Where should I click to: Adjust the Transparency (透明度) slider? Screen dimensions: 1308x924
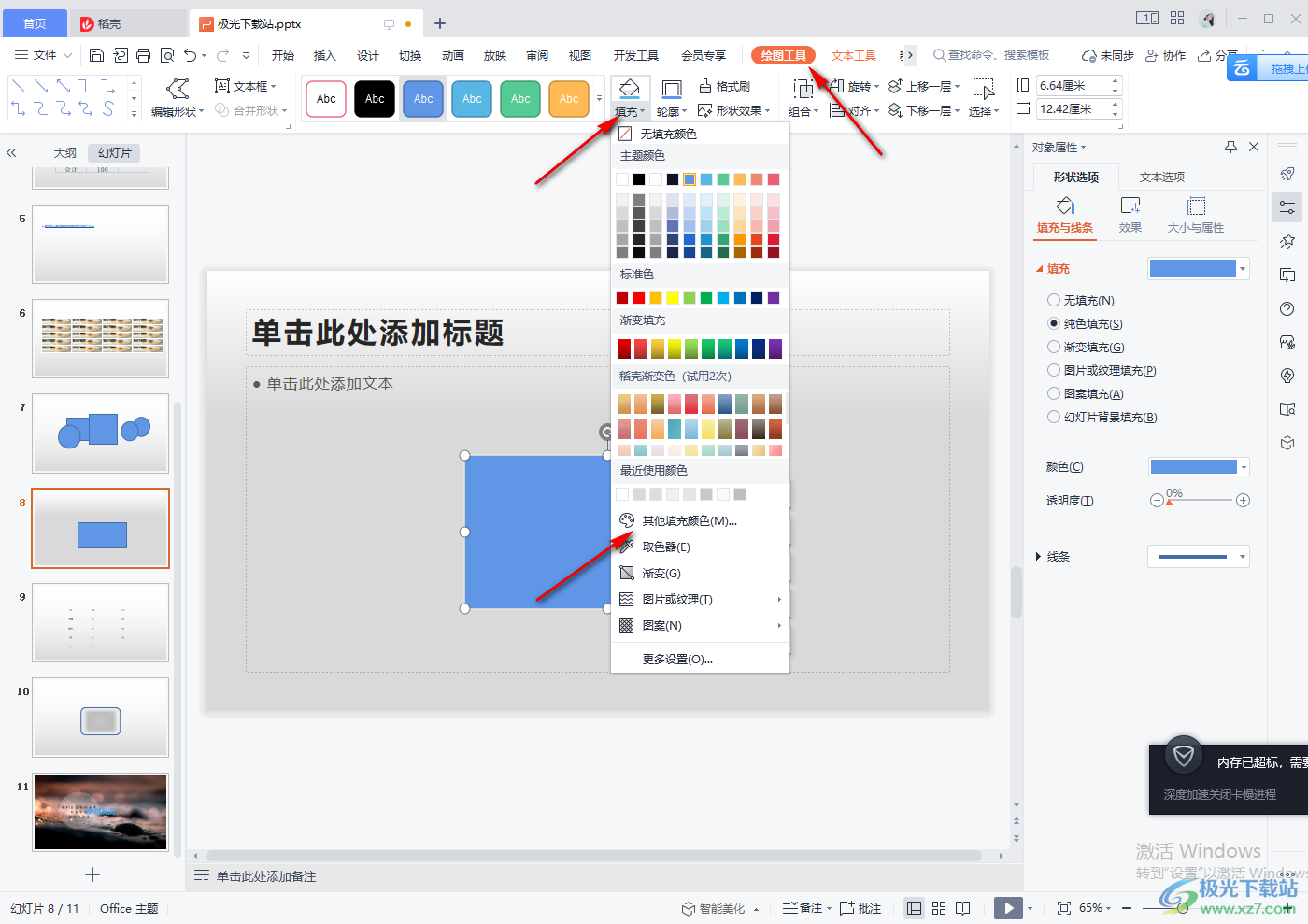(x=1200, y=501)
